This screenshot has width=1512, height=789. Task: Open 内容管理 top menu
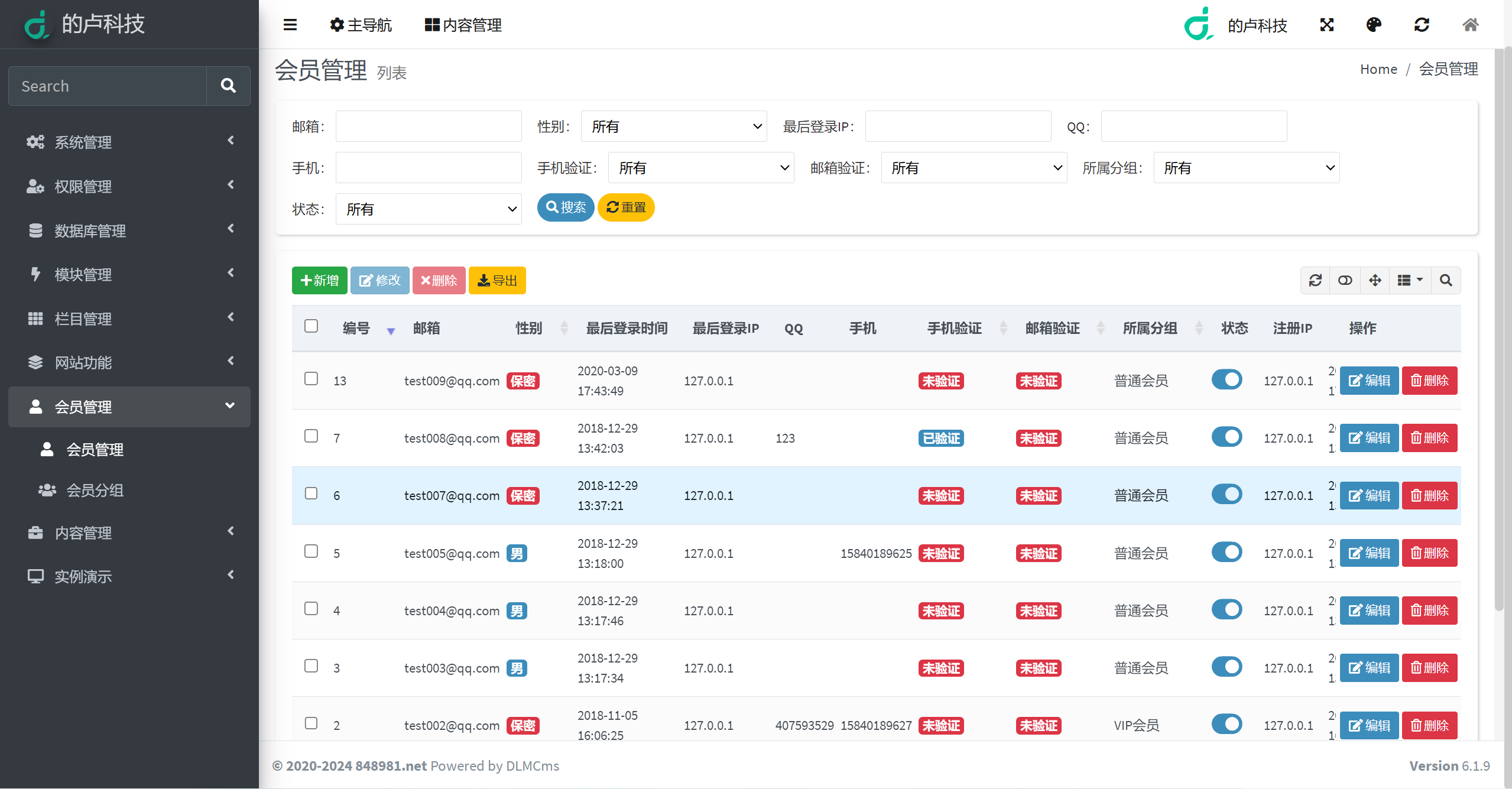pos(463,25)
